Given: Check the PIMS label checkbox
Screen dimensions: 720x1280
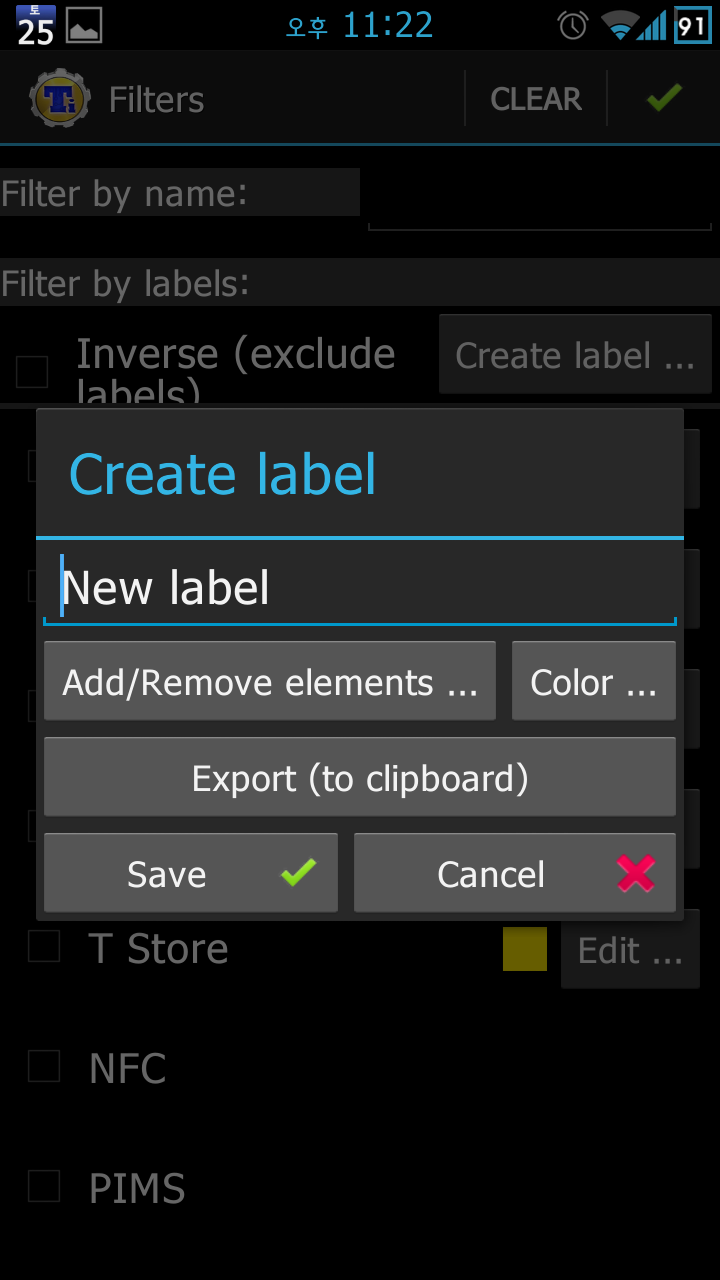Looking at the screenshot, I should (x=44, y=1186).
